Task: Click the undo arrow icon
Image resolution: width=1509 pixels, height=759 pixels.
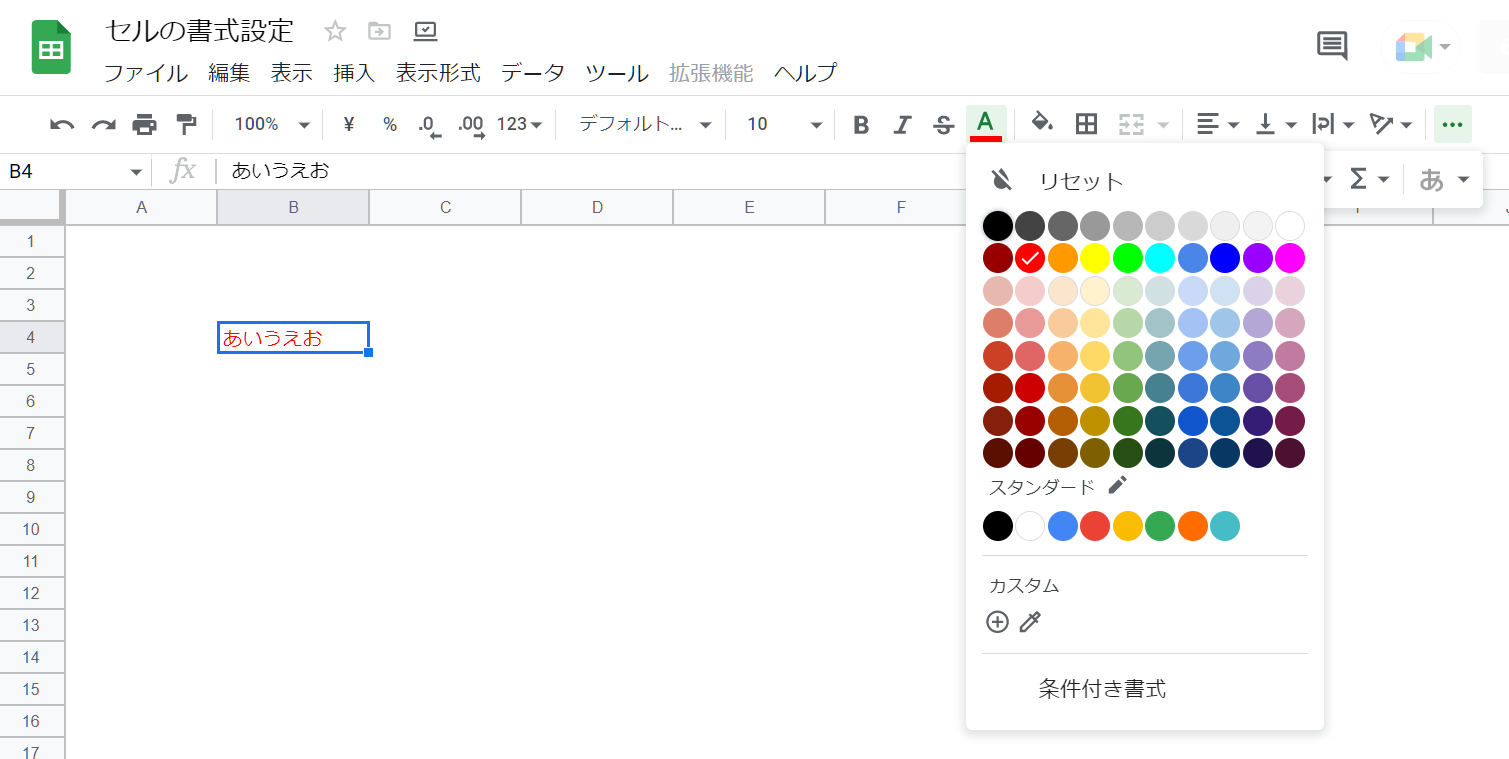Action: (62, 125)
